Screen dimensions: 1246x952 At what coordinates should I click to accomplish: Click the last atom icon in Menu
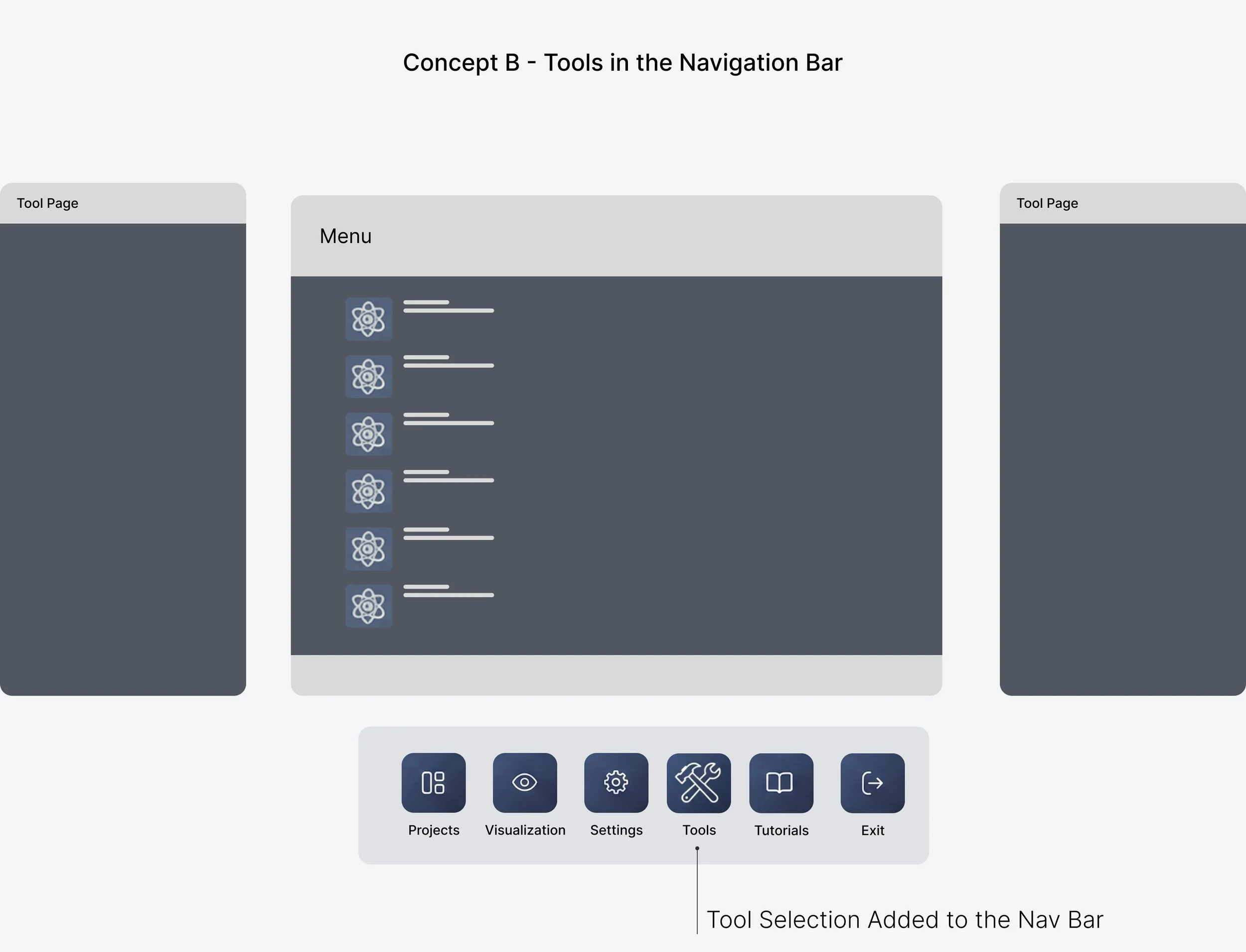[x=368, y=606]
